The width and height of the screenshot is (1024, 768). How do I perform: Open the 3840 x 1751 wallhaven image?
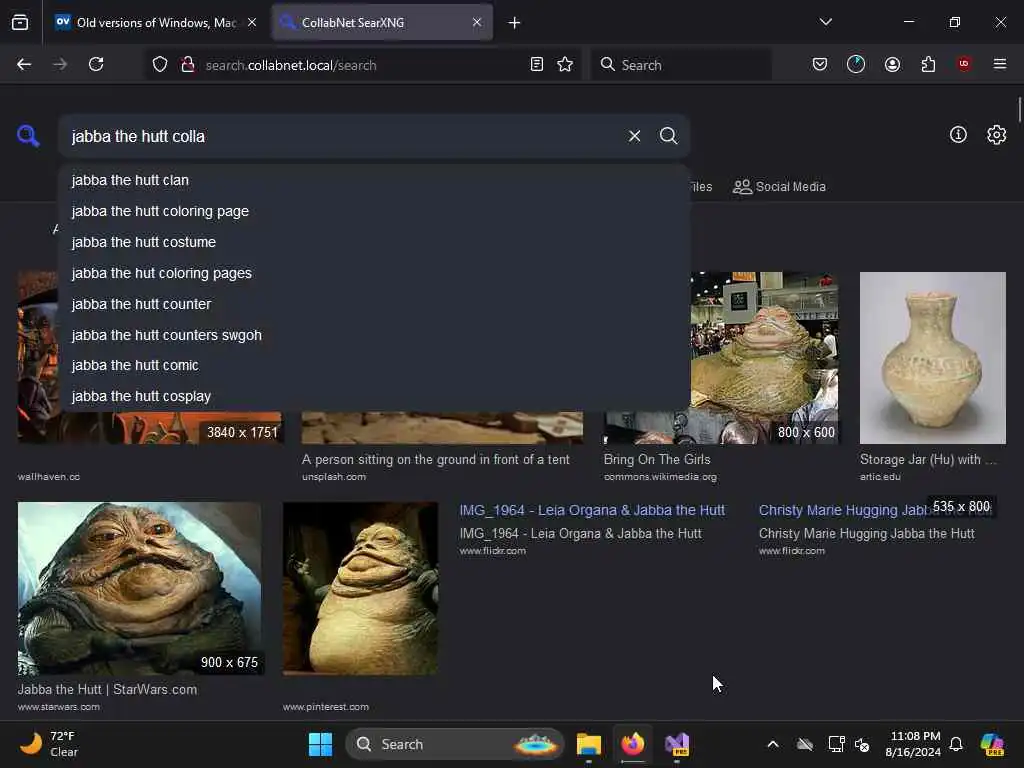pos(150,428)
